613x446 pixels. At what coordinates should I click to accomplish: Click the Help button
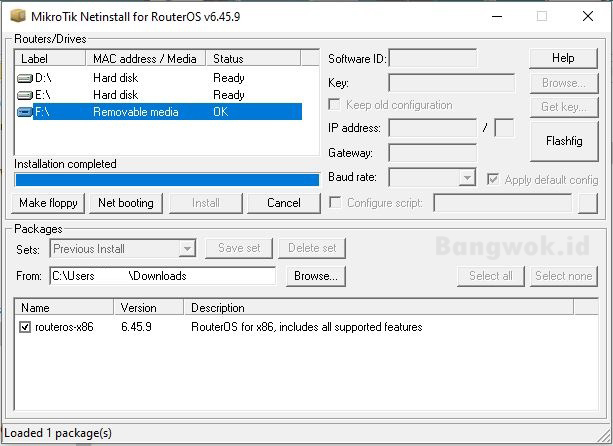coord(563,58)
